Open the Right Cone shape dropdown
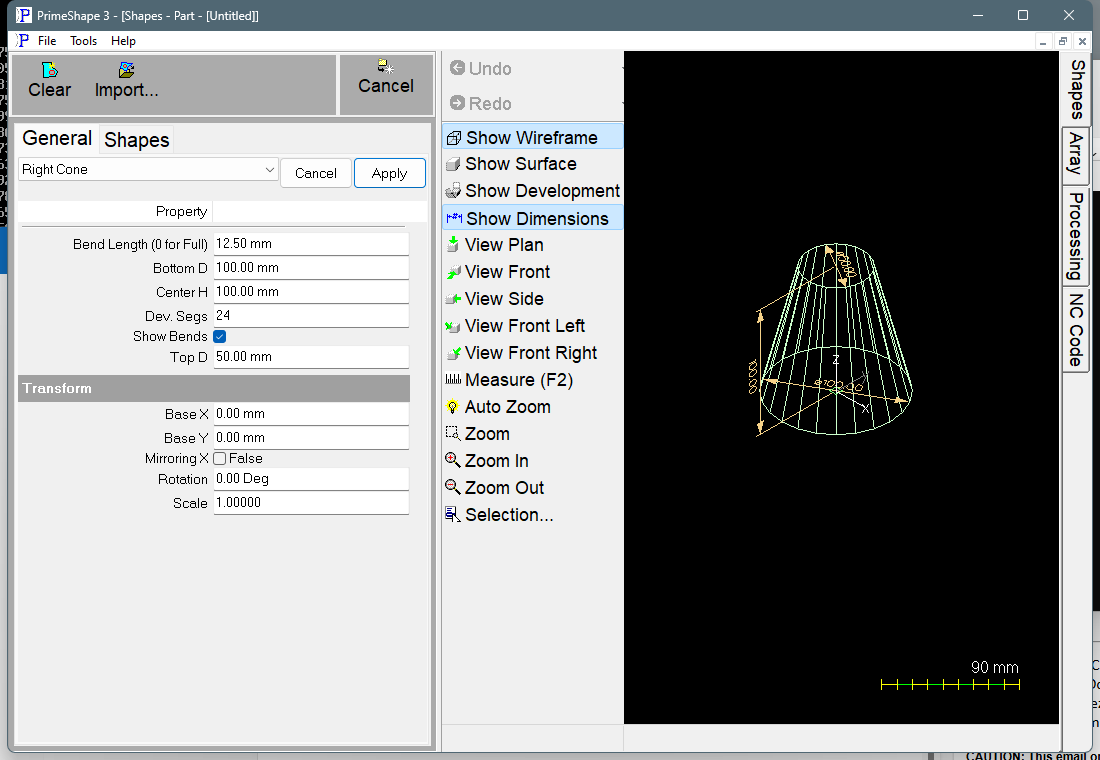The width and height of the screenshot is (1100, 760). [x=148, y=170]
